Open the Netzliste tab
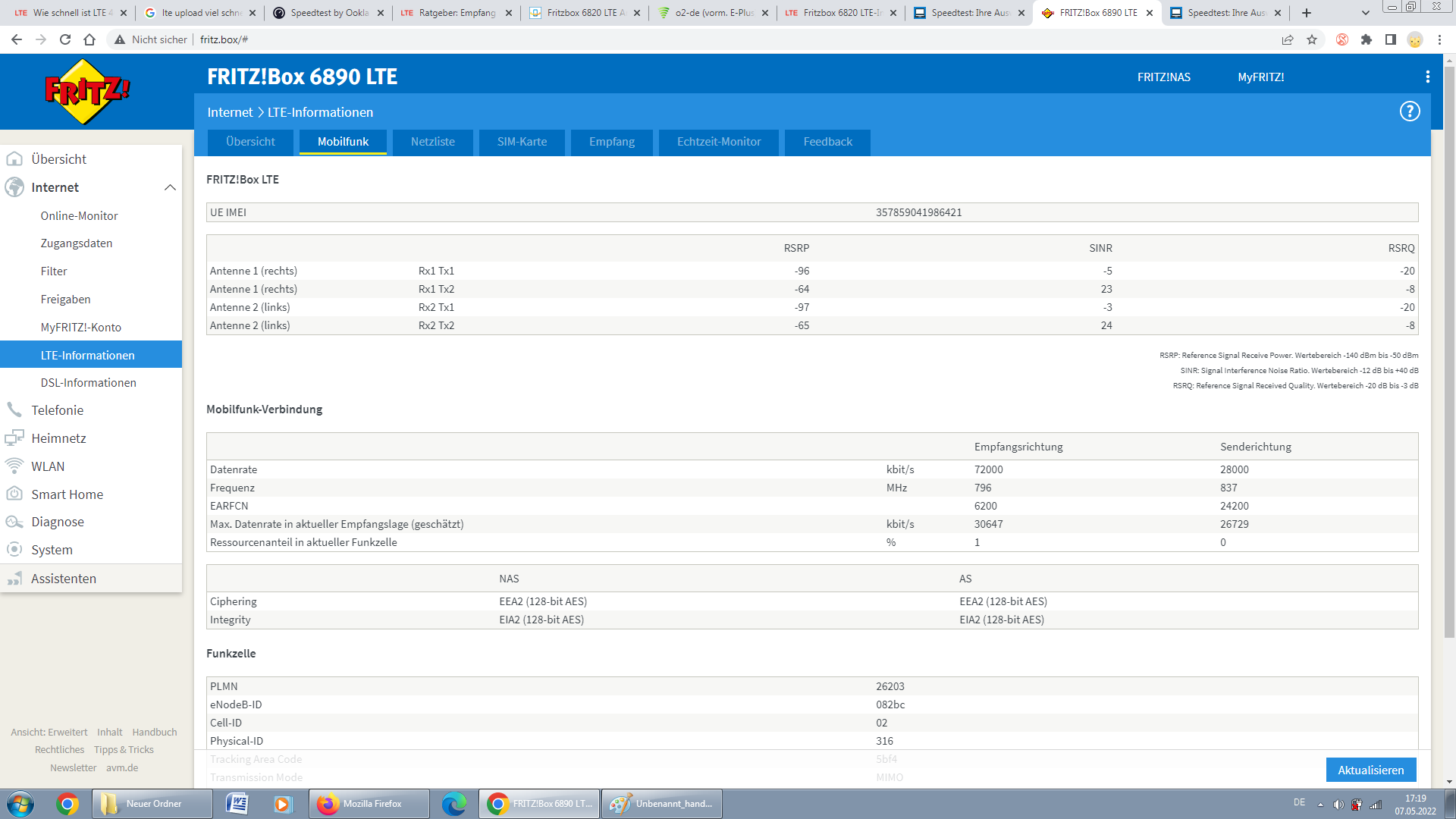Image resolution: width=1456 pixels, height=819 pixels. pos(433,142)
